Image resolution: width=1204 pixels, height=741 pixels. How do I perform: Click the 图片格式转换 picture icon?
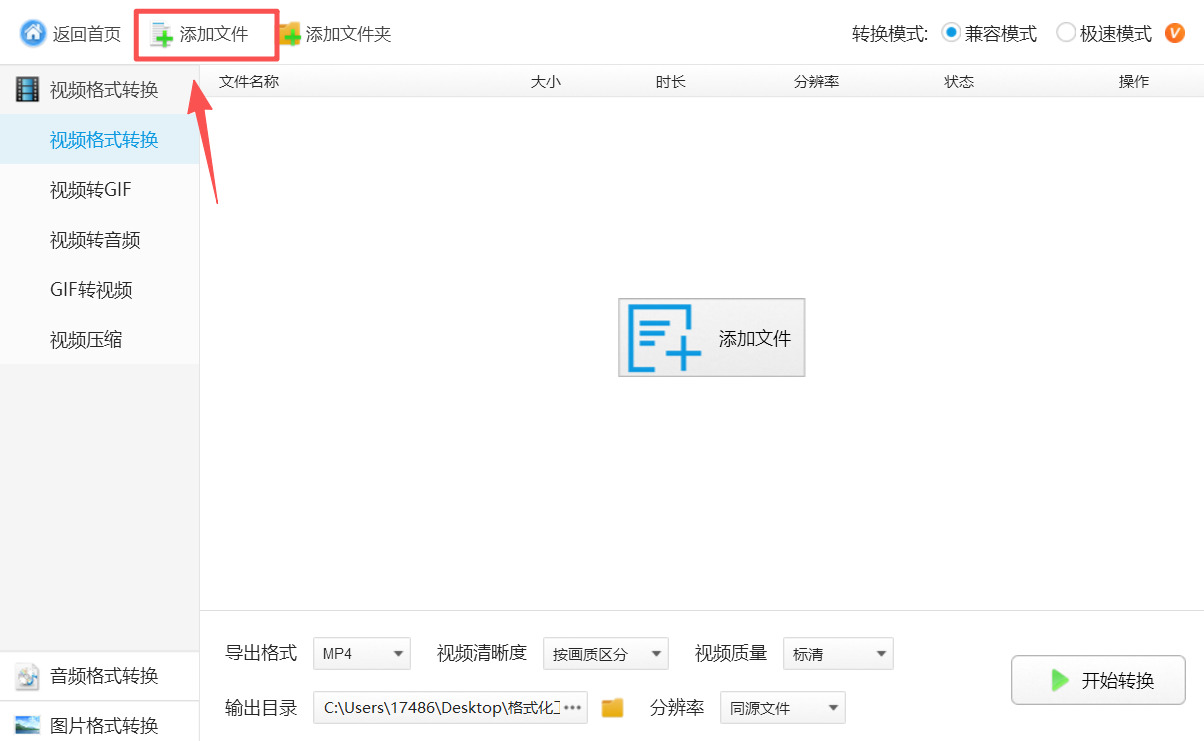pos(27,725)
